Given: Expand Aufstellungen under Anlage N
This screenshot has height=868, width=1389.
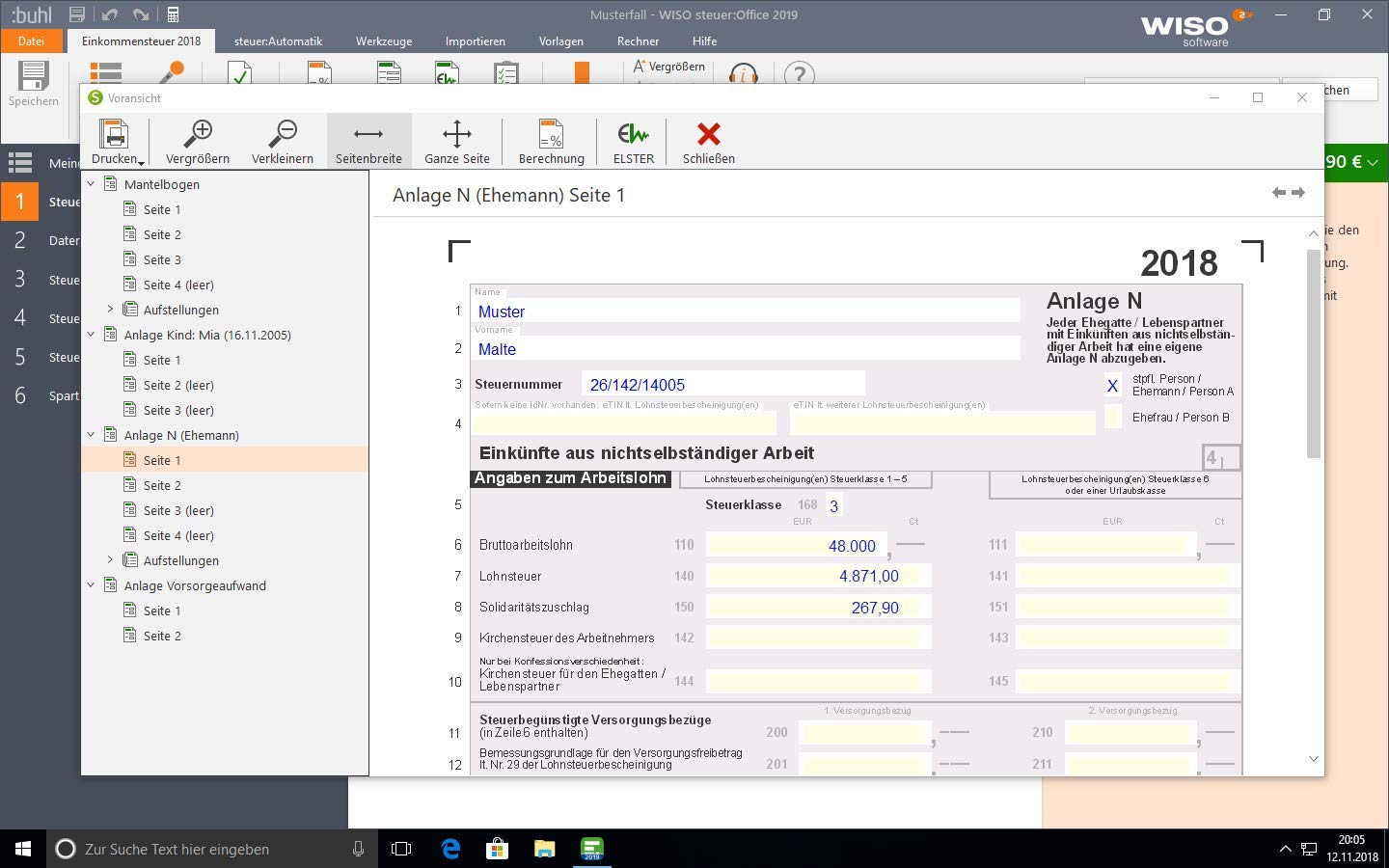Looking at the screenshot, I should [110, 560].
